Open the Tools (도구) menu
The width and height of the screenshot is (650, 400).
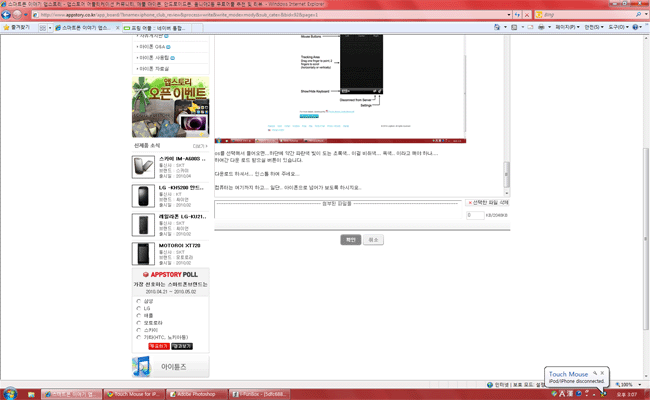coord(618,27)
